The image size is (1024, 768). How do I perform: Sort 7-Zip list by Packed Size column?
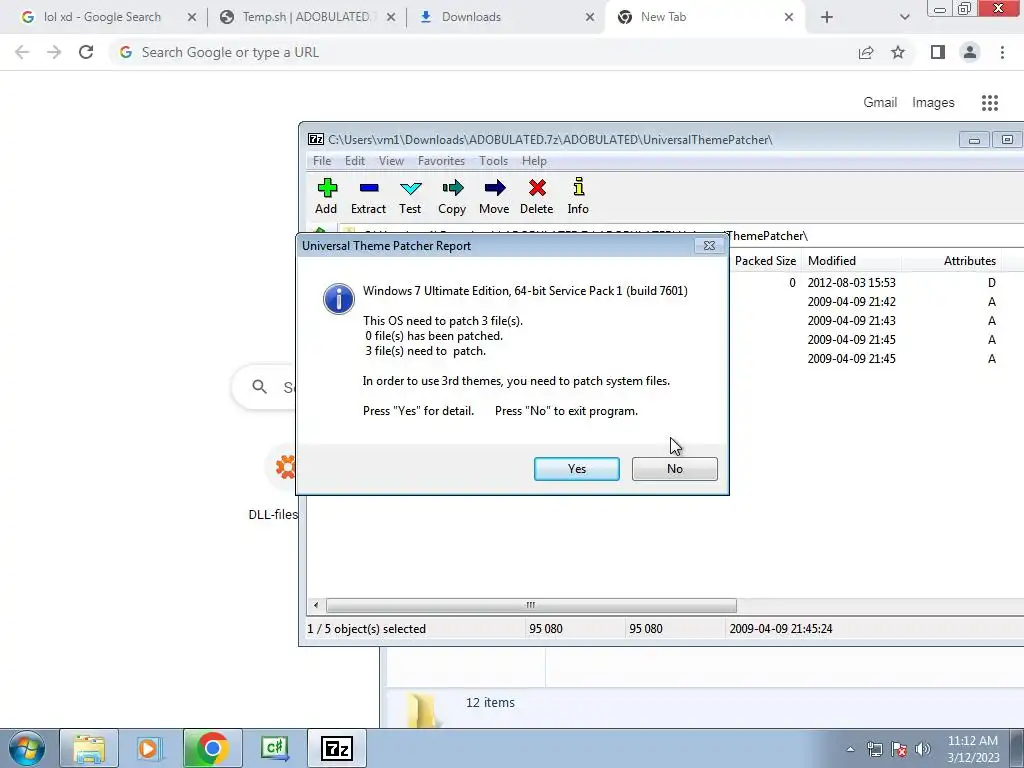click(765, 261)
